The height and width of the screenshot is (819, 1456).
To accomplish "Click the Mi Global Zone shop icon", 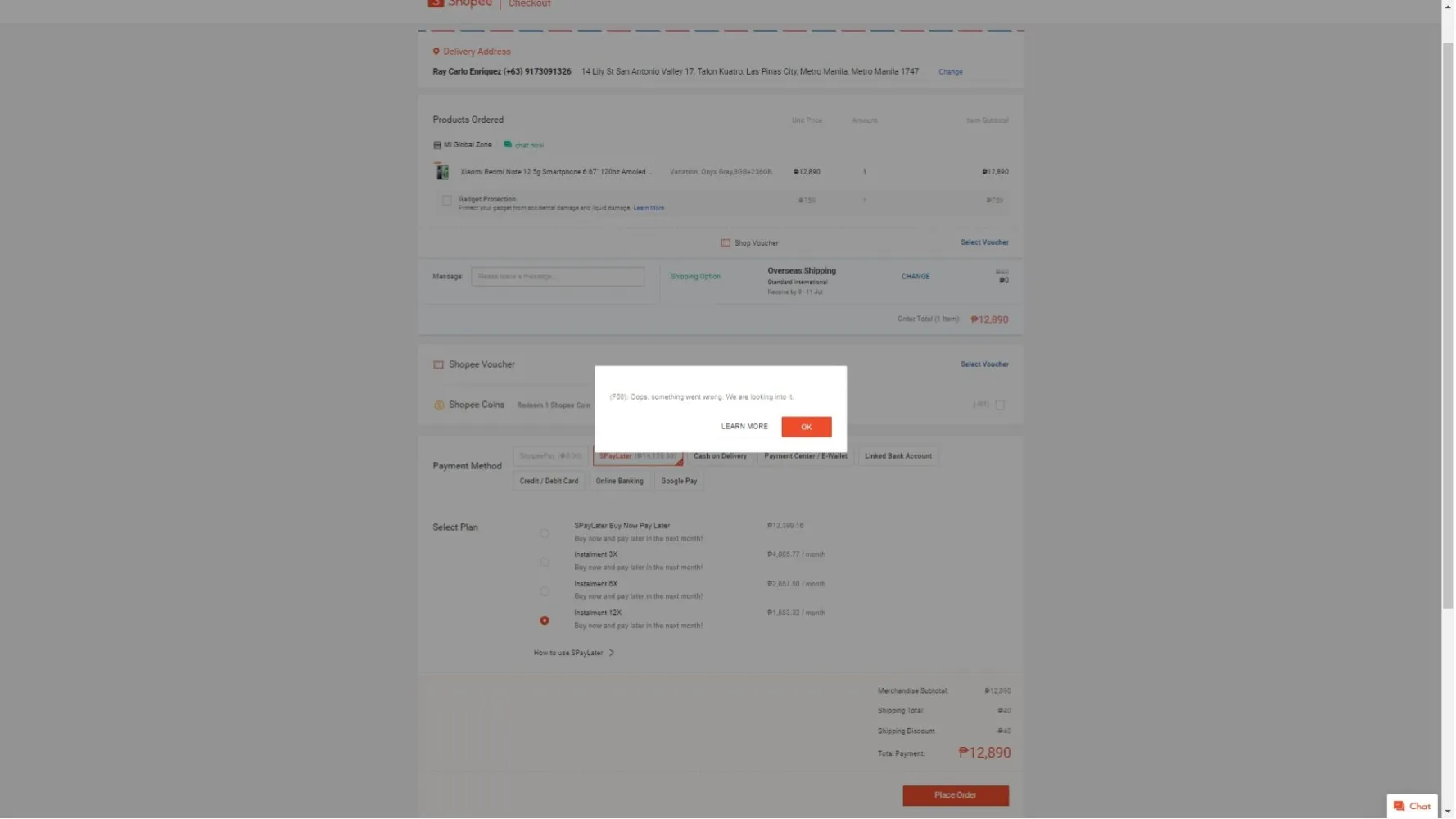I will coord(437,145).
